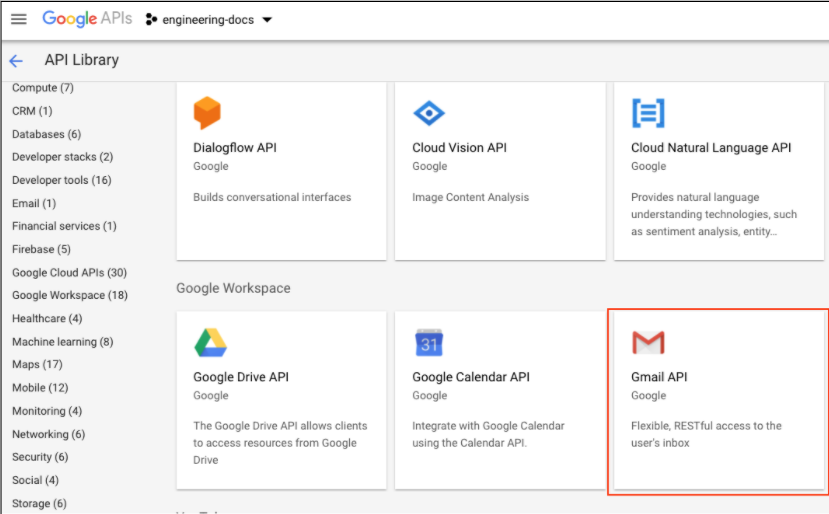Open Google Cloud APIs (30) category
The height and width of the screenshot is (514, 829).
click(x=69, y=273)
